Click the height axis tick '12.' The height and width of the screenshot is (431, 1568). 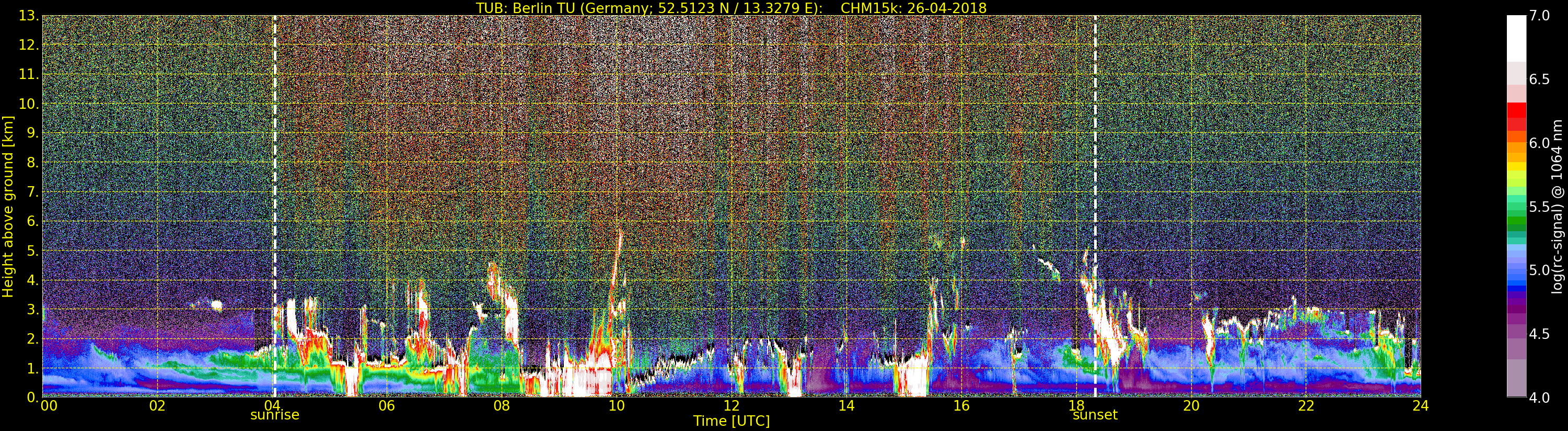click(x=29, y=45)
